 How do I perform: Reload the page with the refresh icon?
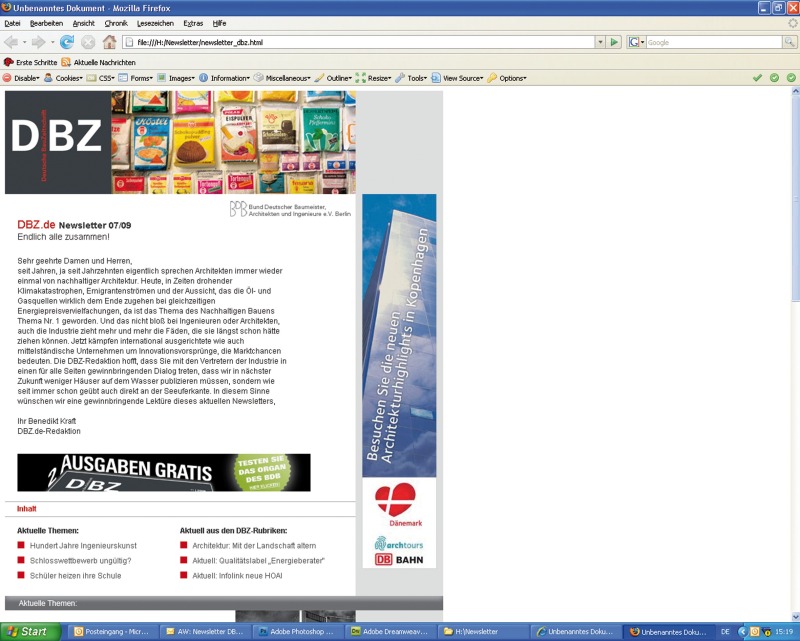(x=67, y=42)
